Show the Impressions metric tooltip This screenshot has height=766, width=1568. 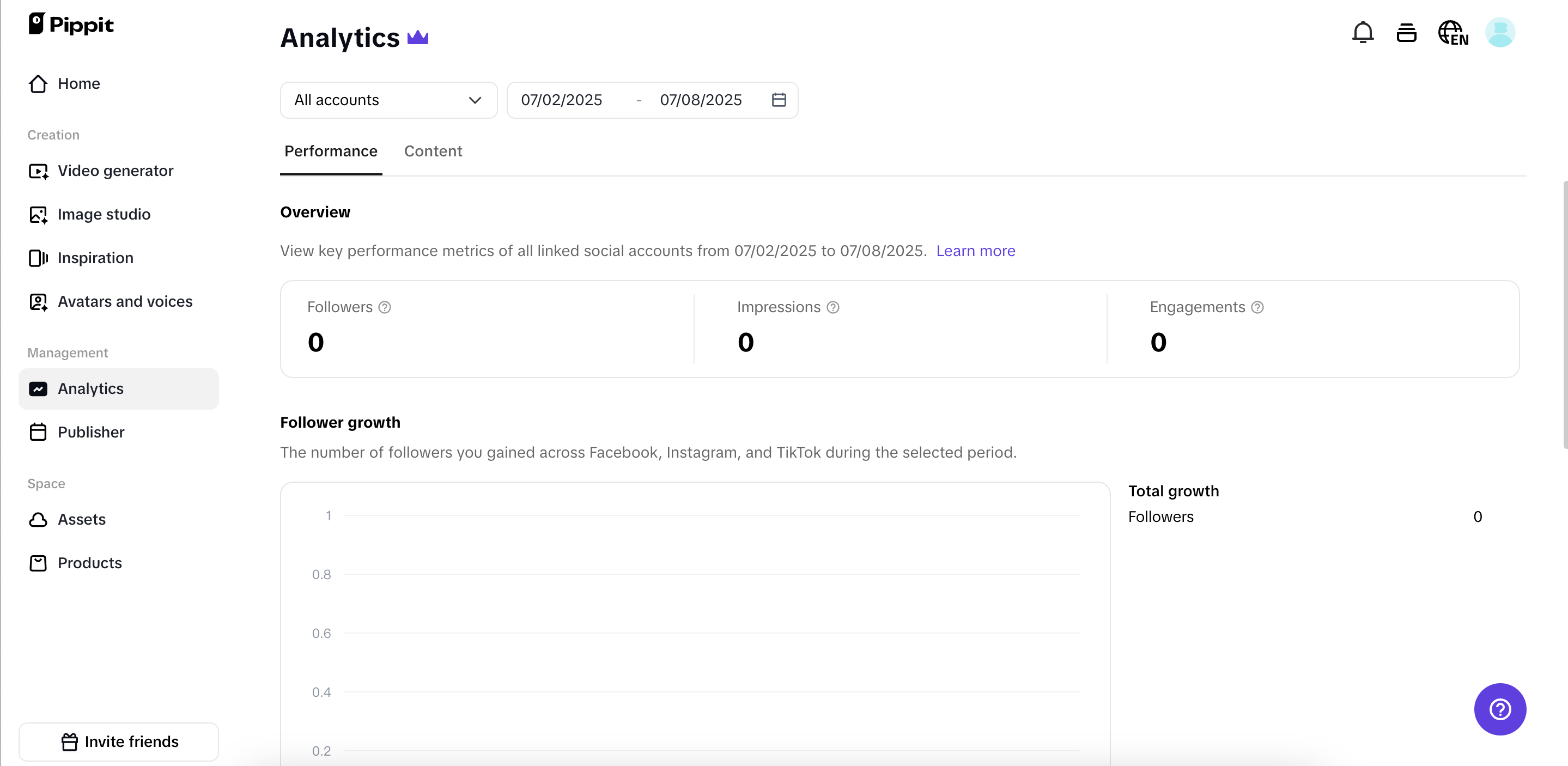point(832,307)
